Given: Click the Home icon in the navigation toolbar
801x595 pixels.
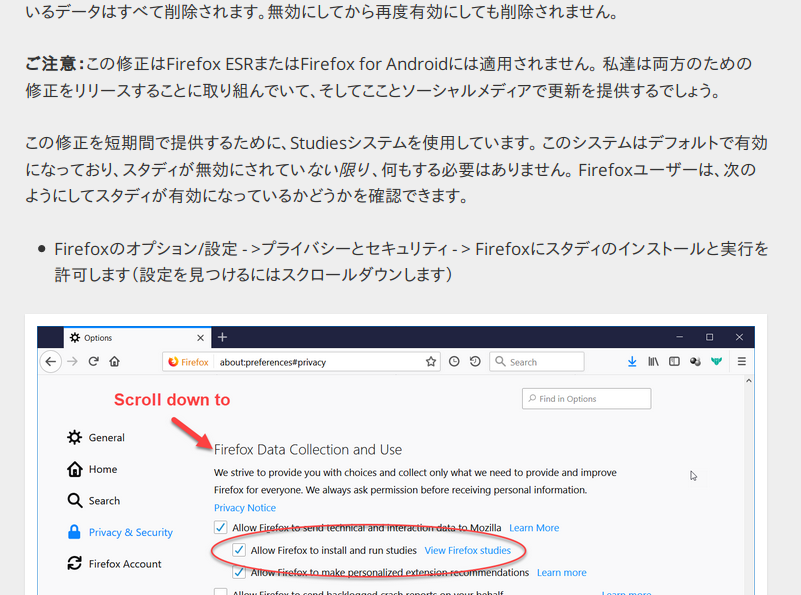Looking at the screenshot, I should 114,362.
